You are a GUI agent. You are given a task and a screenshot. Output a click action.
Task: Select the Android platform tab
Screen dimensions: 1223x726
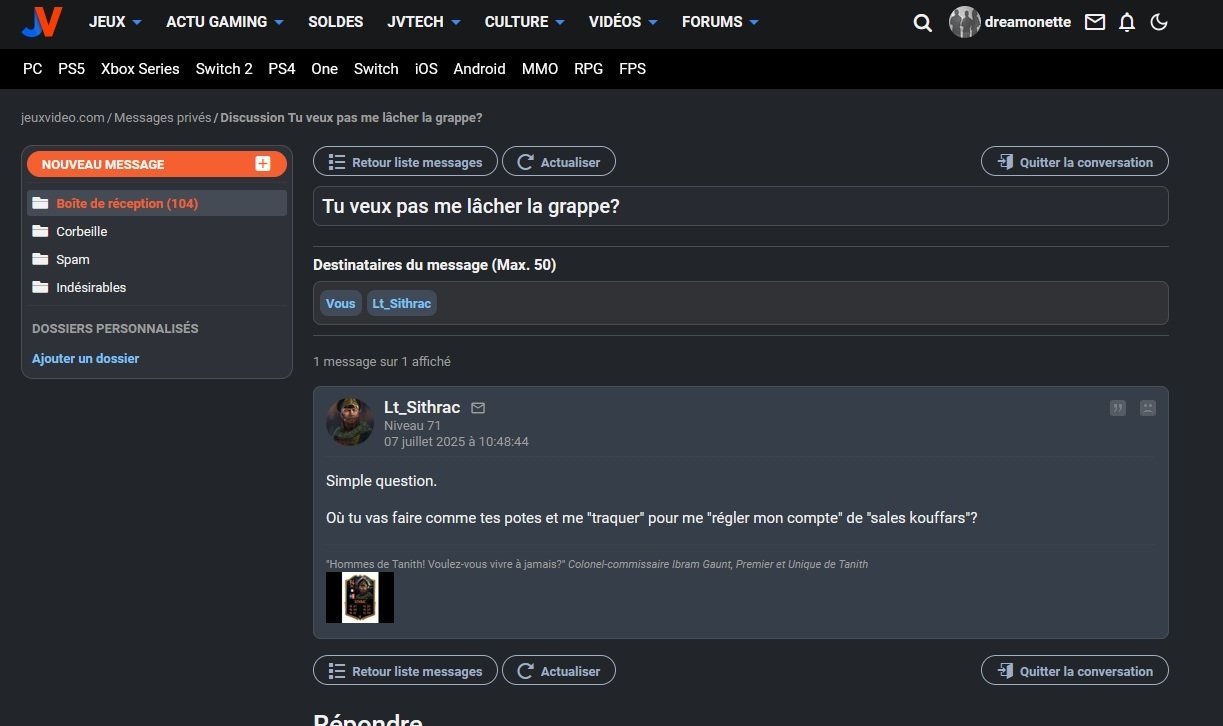pyautogui.click(x=479, y=69)
